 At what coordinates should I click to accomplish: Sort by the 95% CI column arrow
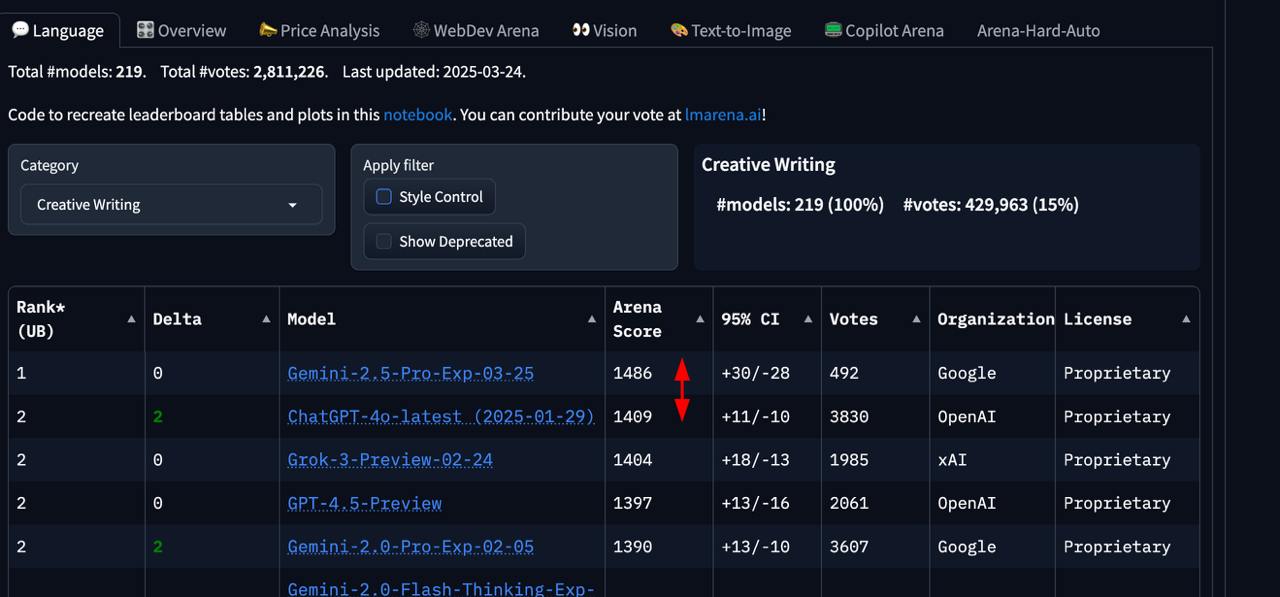click(808, 319)
